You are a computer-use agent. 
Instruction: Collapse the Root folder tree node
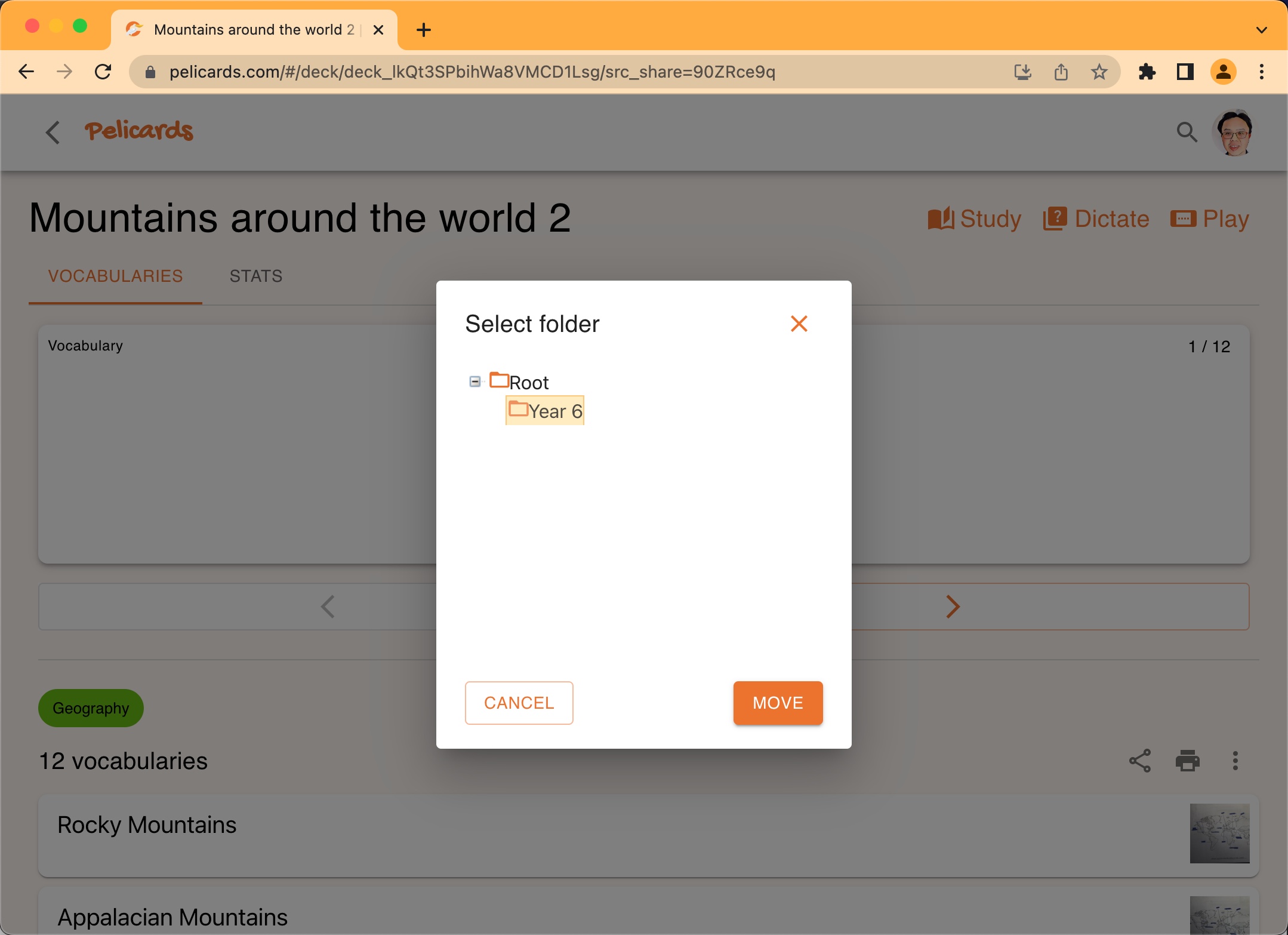pyautogui.click(x=475, y=382)
